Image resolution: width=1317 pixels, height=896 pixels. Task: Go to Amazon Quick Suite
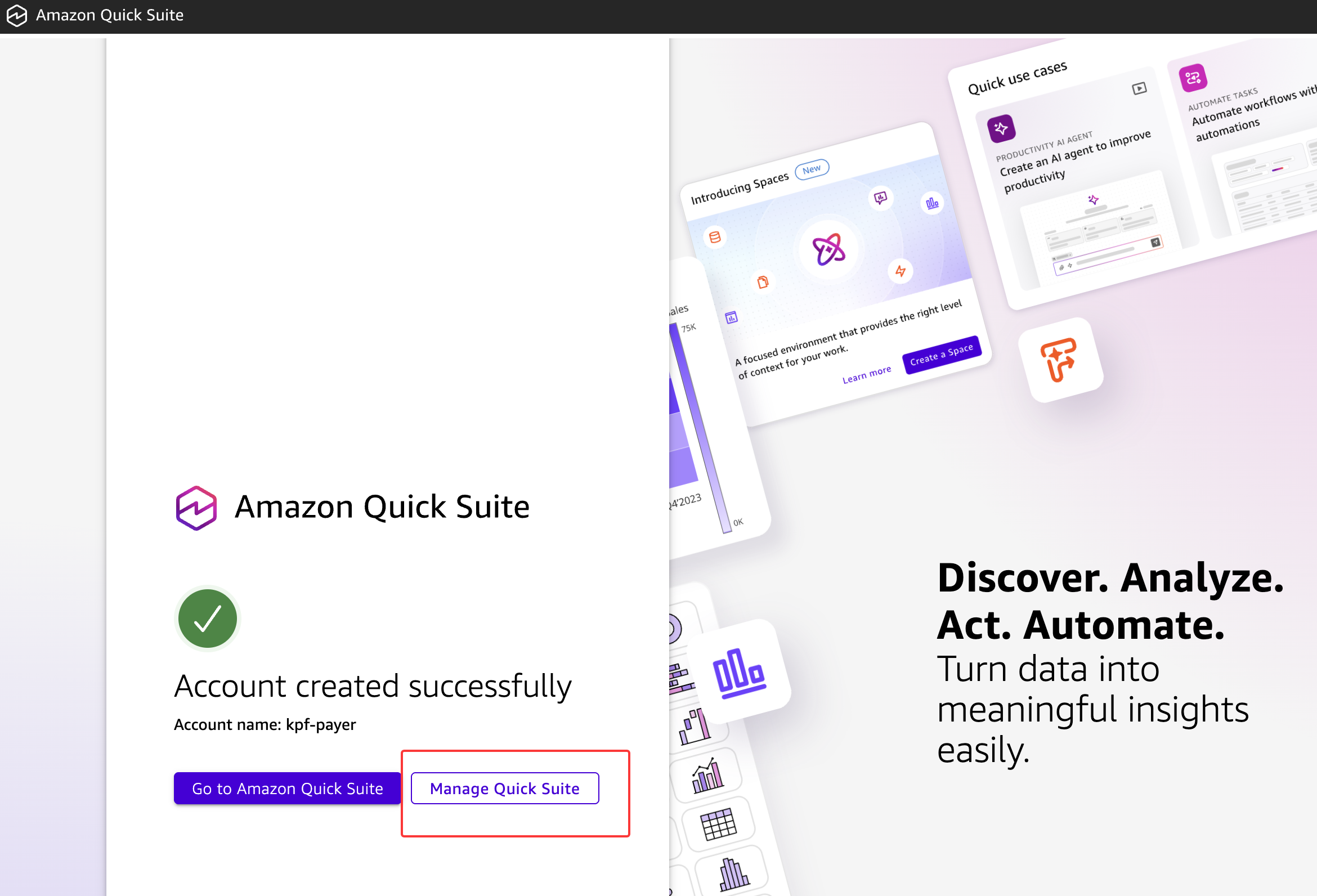point(287,789)
